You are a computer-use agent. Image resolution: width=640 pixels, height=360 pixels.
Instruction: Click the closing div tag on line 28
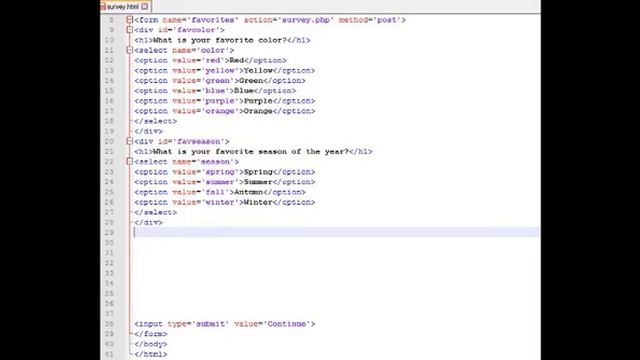(x=149, y=222)
